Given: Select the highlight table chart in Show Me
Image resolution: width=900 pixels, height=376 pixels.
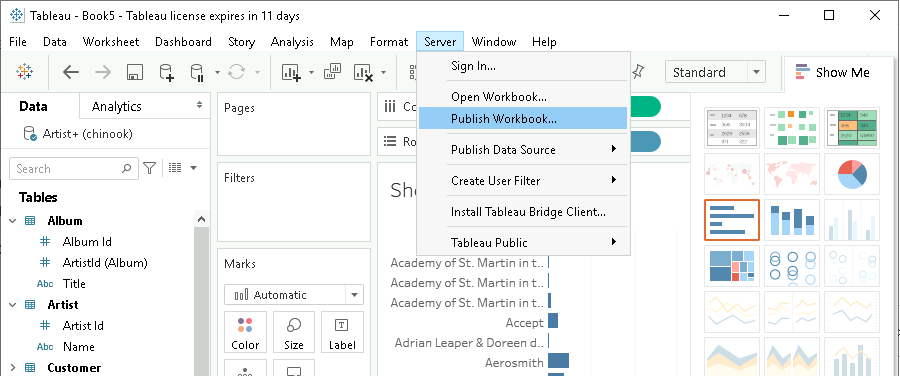Looking at the screenshot, I should coord(852,127).
